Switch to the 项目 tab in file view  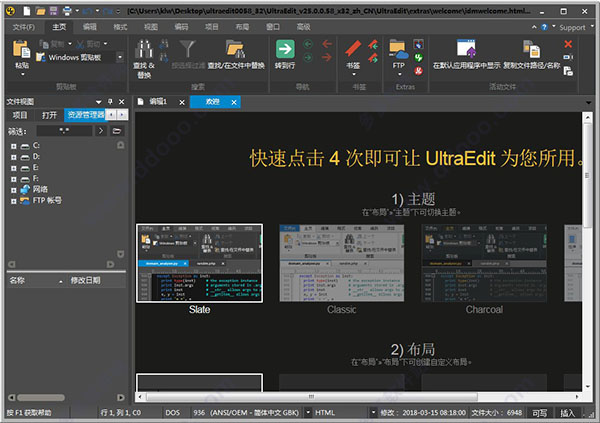[x=20, y=115]
